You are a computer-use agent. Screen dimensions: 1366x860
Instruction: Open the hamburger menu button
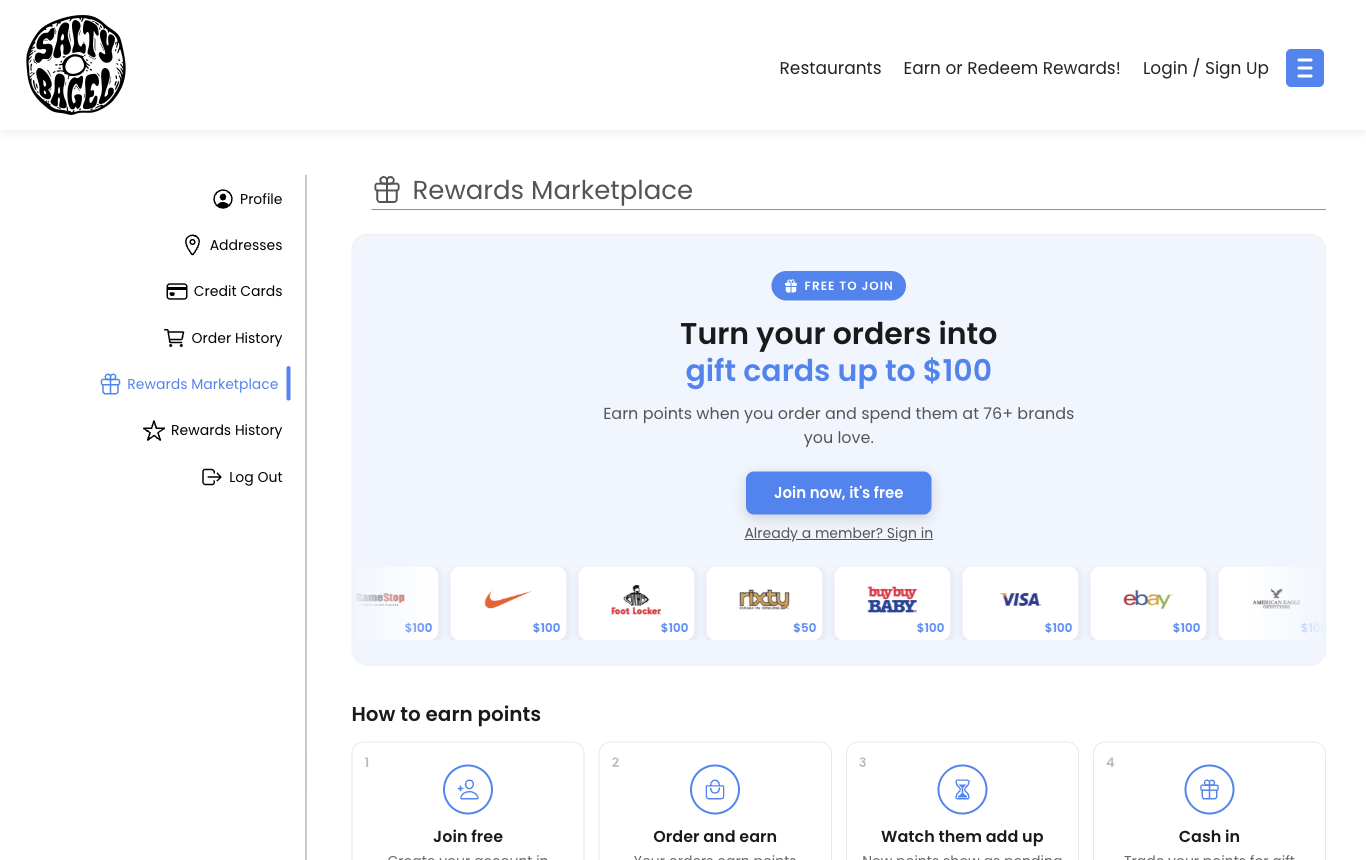[1304, 68]
